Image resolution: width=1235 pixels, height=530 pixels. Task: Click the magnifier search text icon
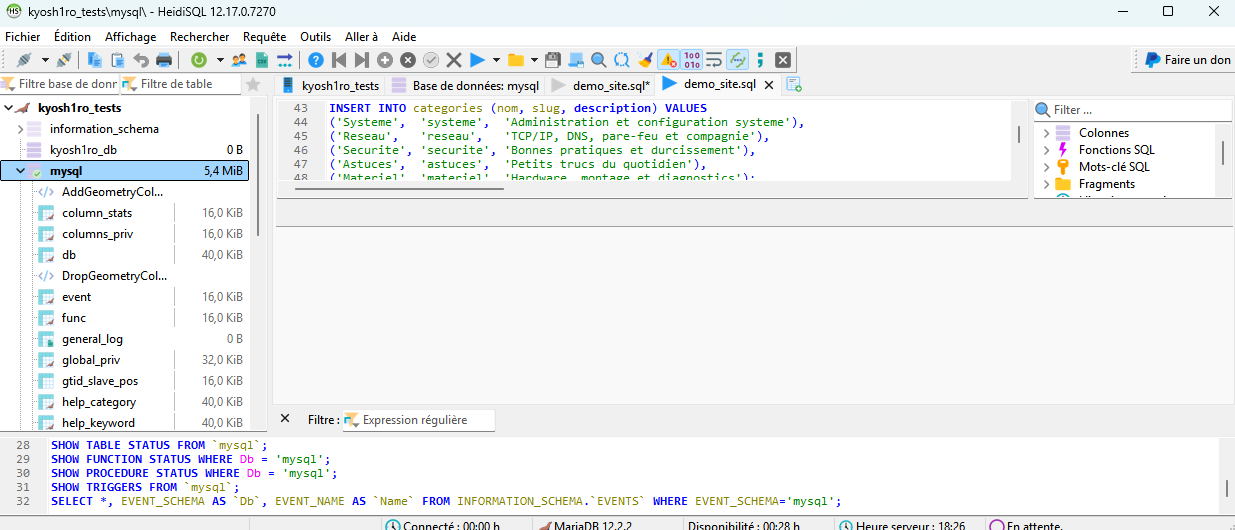tap(599, 60)
